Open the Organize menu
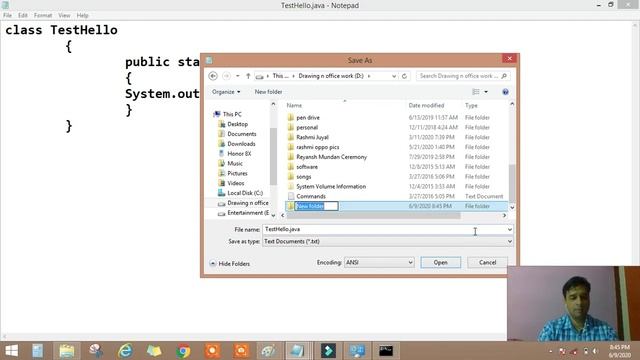640x360 pixels. [x=226, y=92]
